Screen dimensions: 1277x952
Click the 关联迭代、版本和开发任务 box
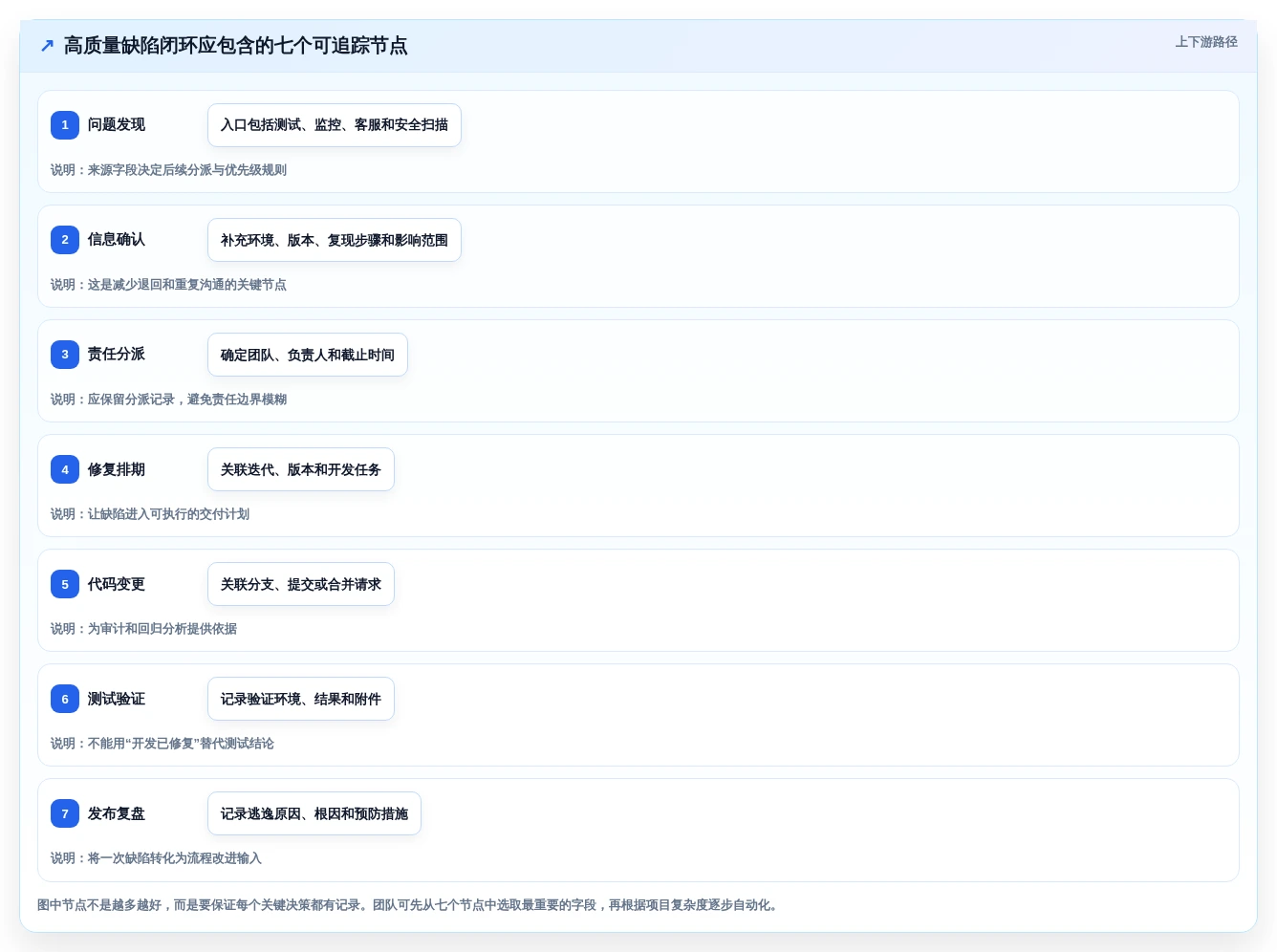pyautogui.click(x=301, y=469)
